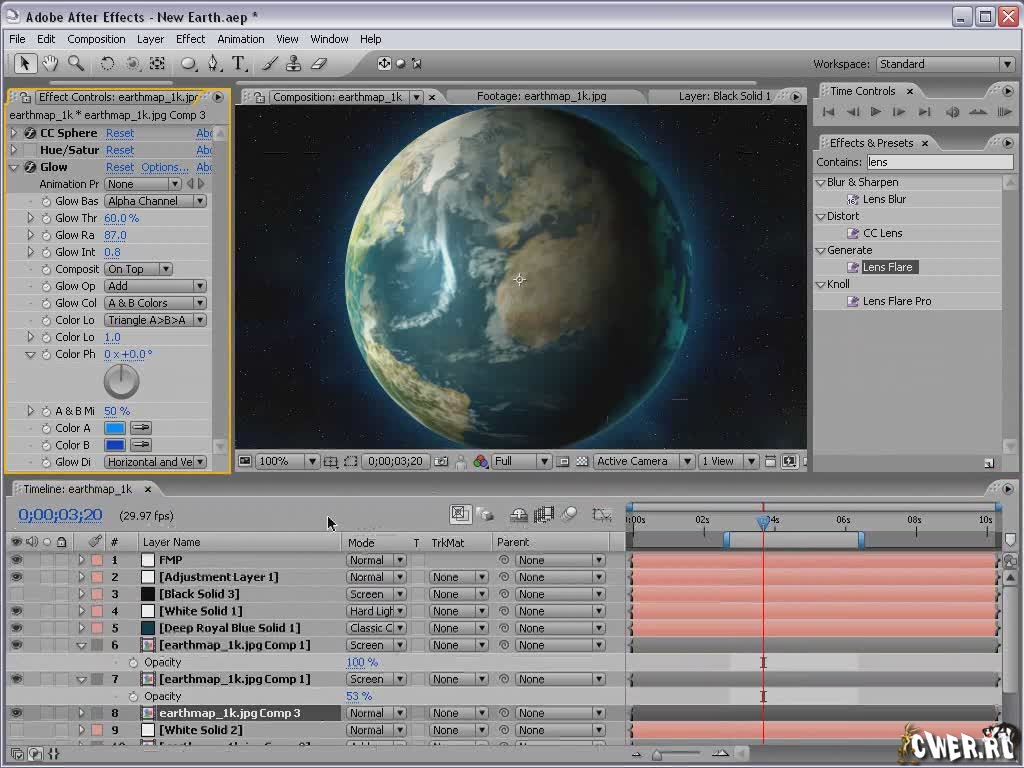1024x768 pixels.
Task: Toggle visibility of White Solid 1 layer
Action: [x=16, y=611]
